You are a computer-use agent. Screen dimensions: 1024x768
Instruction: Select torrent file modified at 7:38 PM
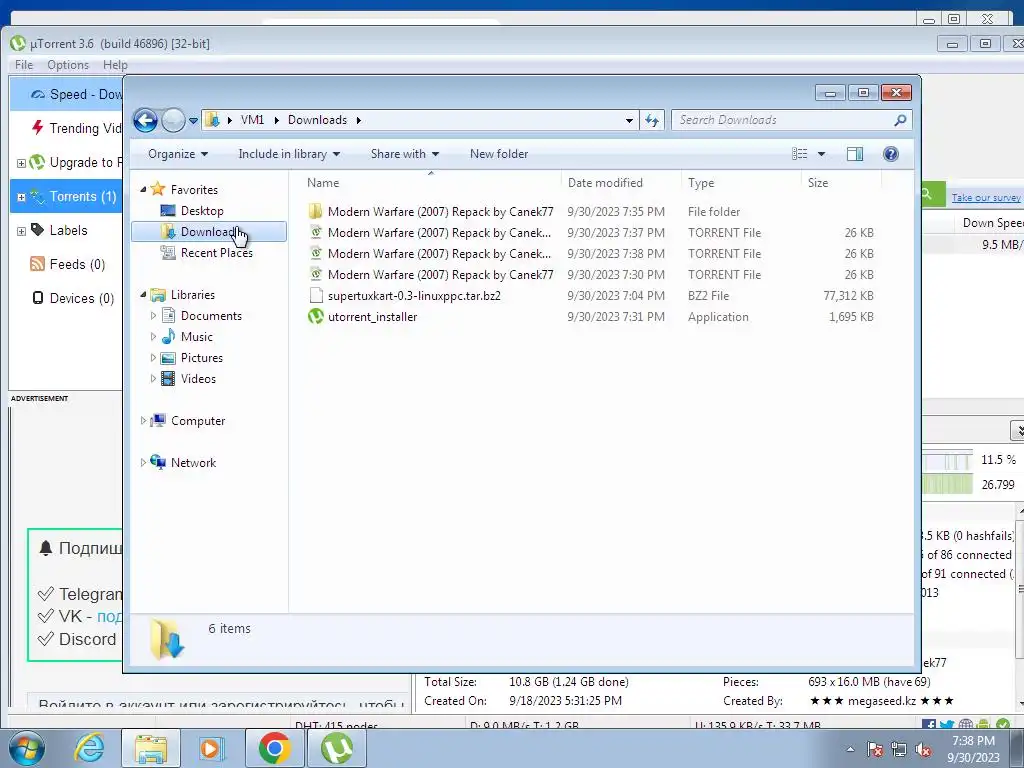[x=590, y=254]
